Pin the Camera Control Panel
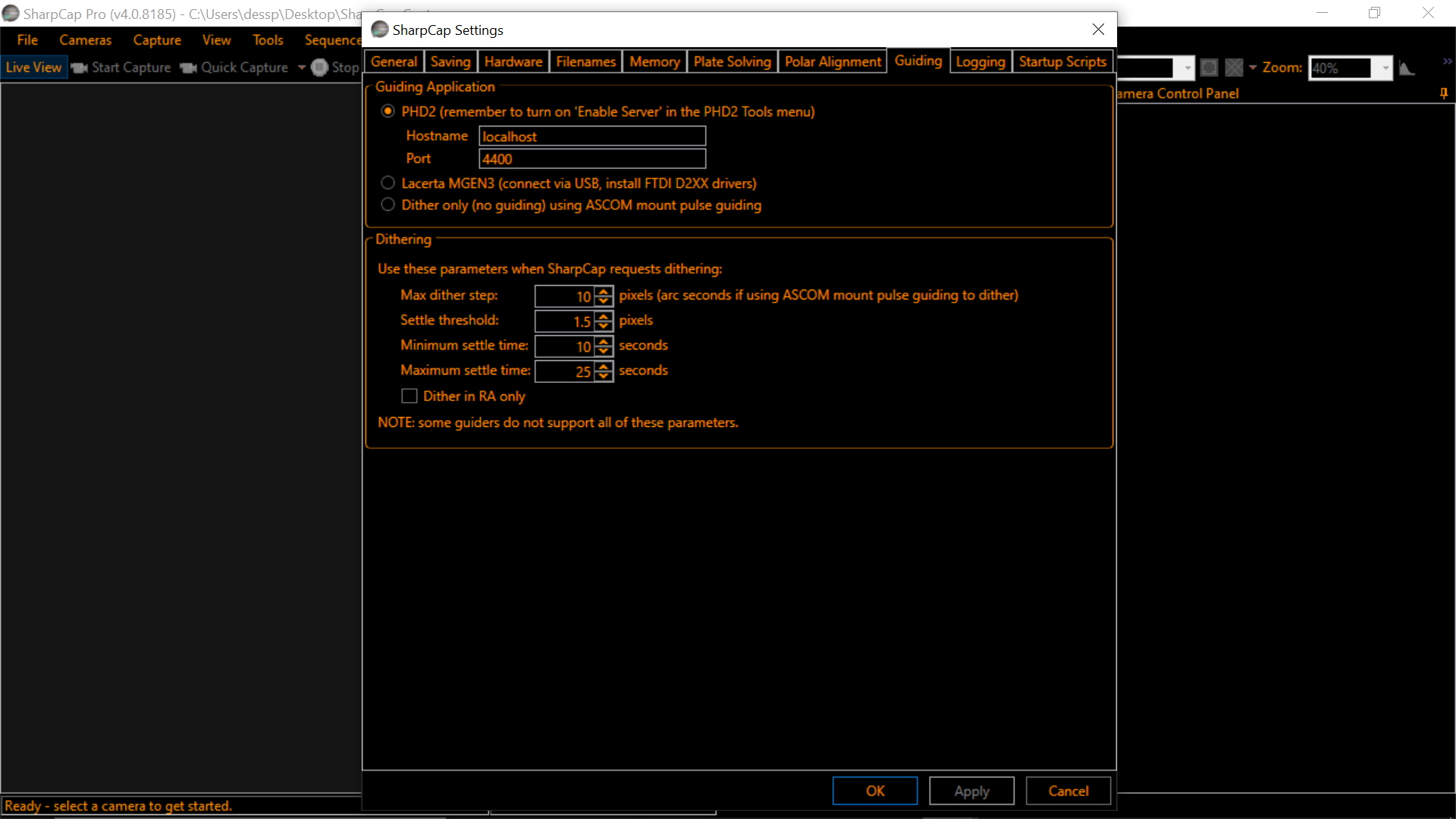This screenshot has height=819, width=1456. pyautogui.click(x=1444, y=93)
